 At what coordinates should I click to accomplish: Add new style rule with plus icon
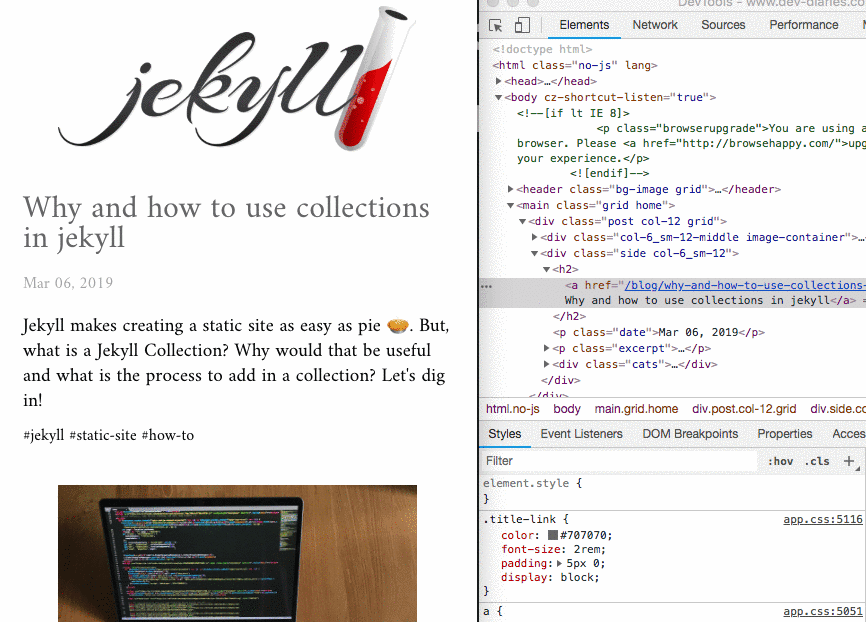pos(849,461)
